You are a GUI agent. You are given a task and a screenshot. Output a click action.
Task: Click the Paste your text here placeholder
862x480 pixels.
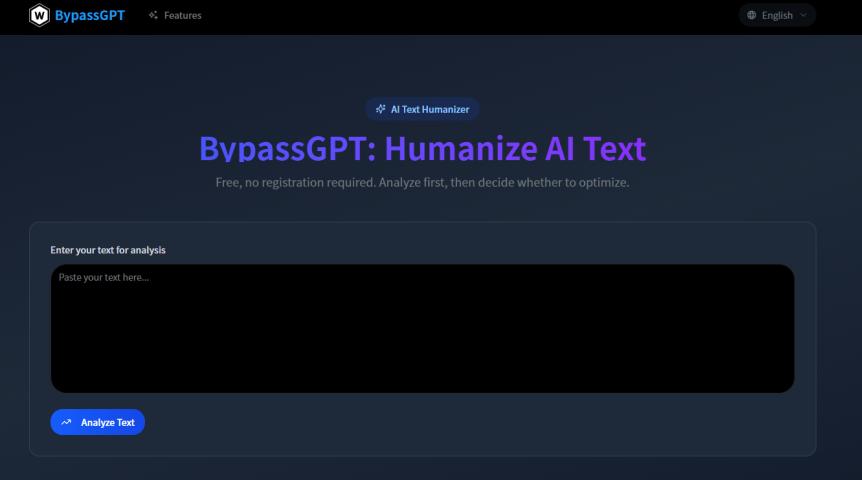(104, 278)
